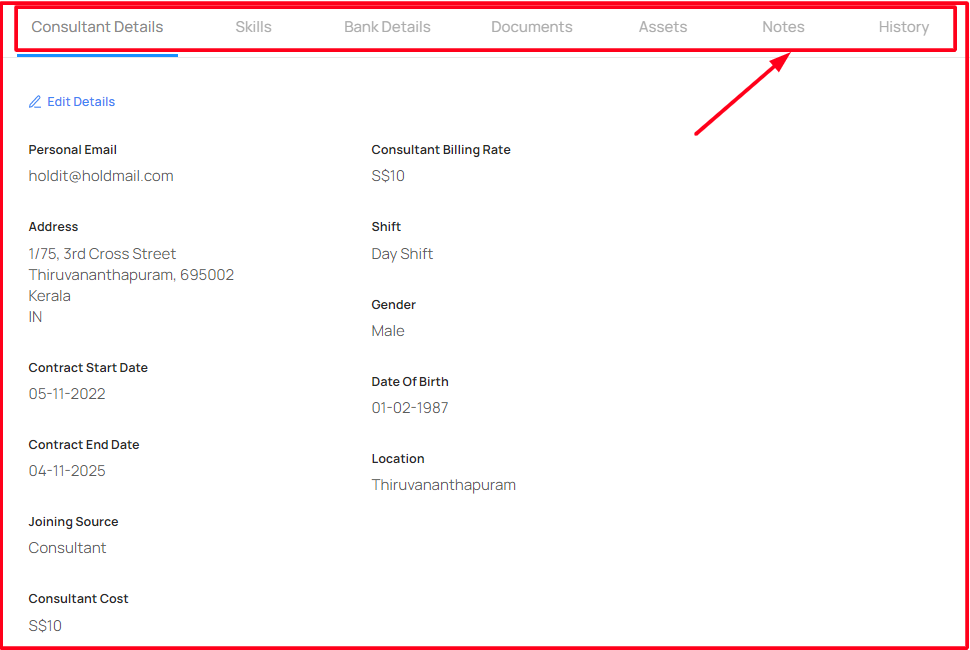Click the contract start date 05-11-2022
The width and height of the screenshot is (970, 650).
[67, 394]
